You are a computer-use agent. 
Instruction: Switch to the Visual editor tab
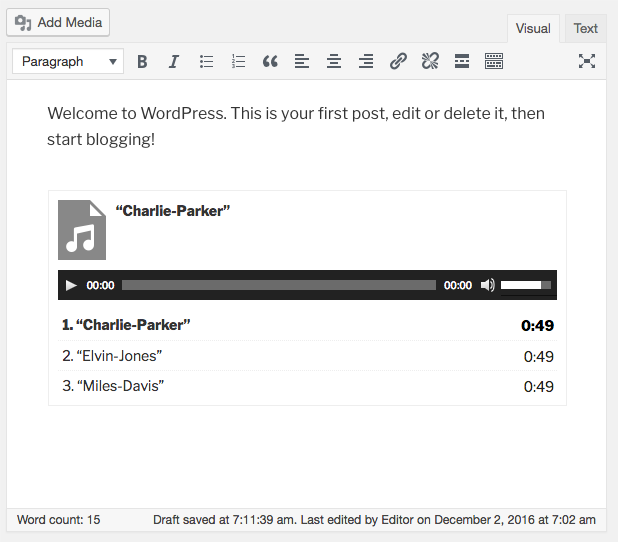[x=533, y=28]
